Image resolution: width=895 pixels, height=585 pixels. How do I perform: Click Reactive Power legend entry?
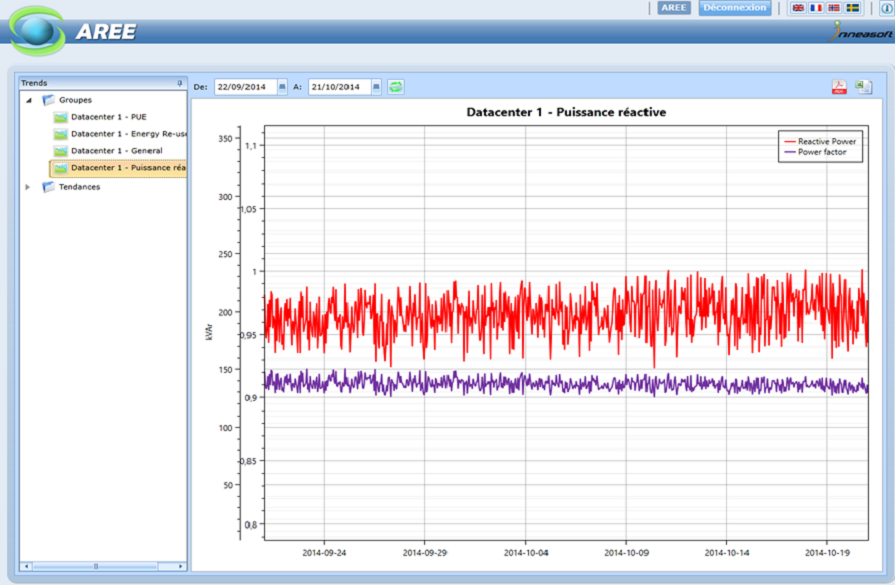point(820,141)
